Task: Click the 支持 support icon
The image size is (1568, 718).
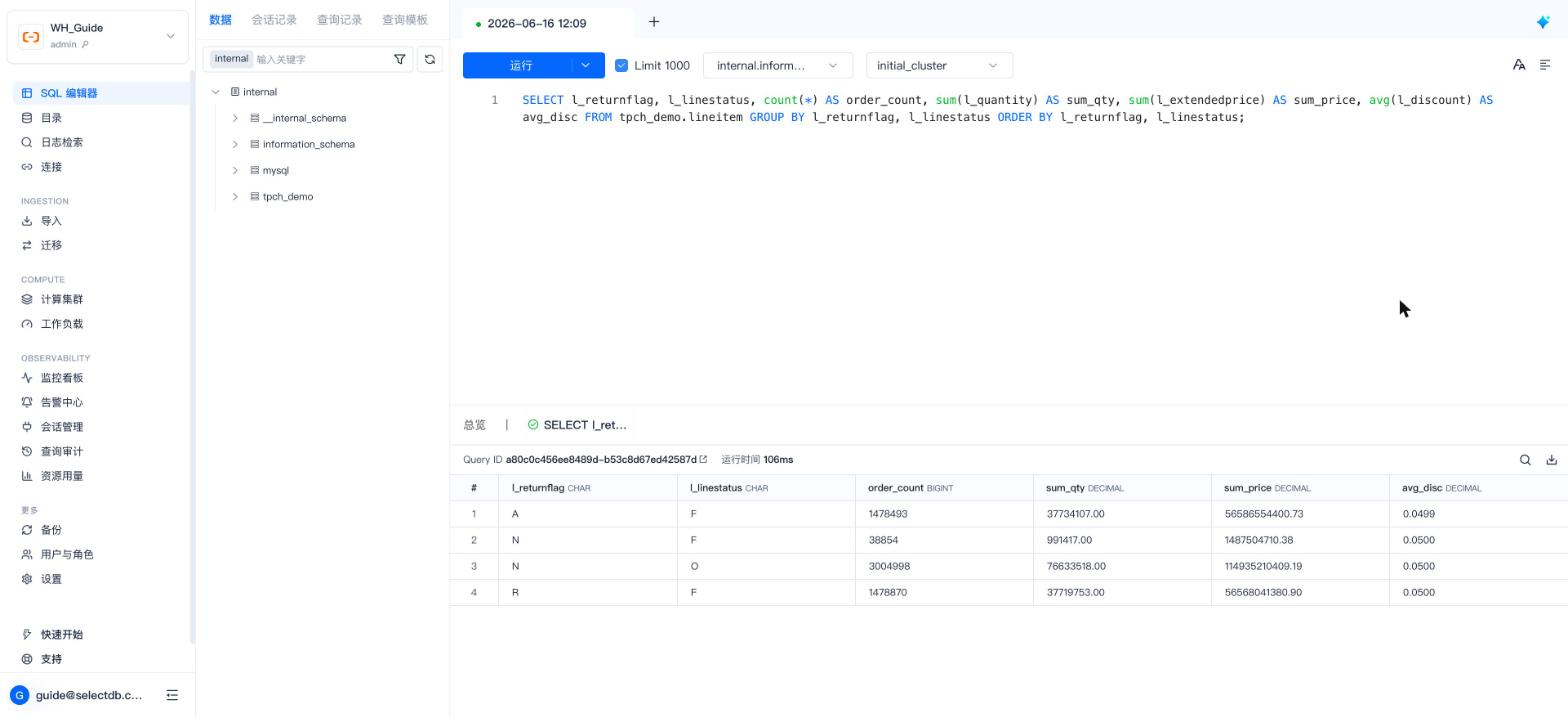Action: 27,659
